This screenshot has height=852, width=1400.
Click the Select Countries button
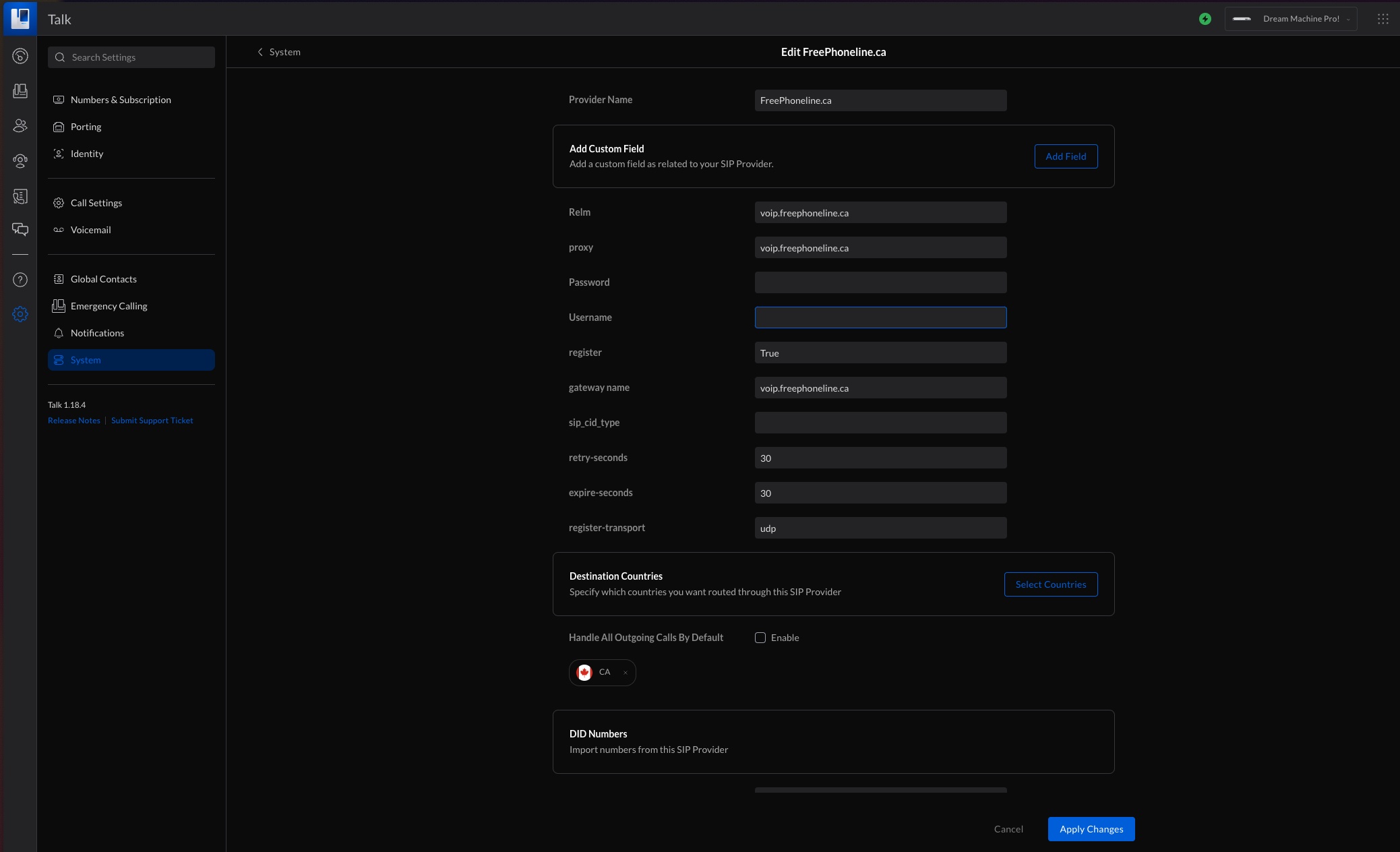click(x=1051, y=584)
